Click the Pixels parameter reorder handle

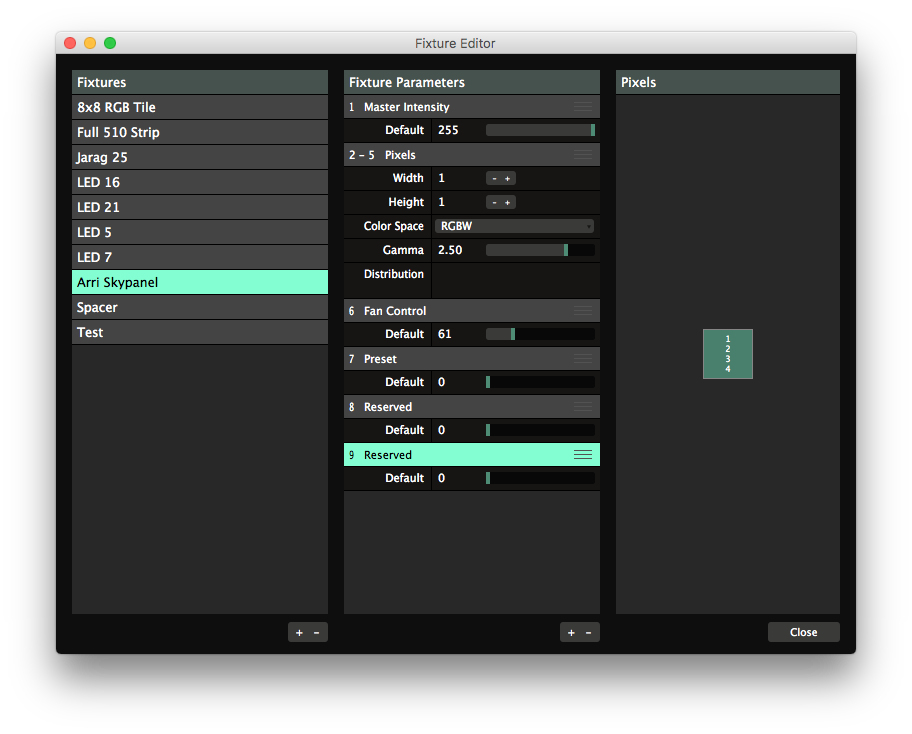[x=583, y=155]
